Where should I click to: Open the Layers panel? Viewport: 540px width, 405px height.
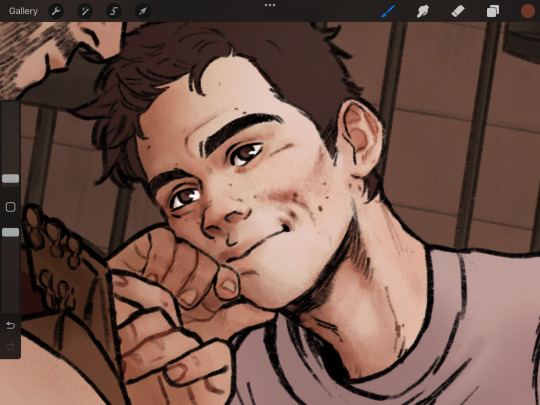(x=493, y=11)
